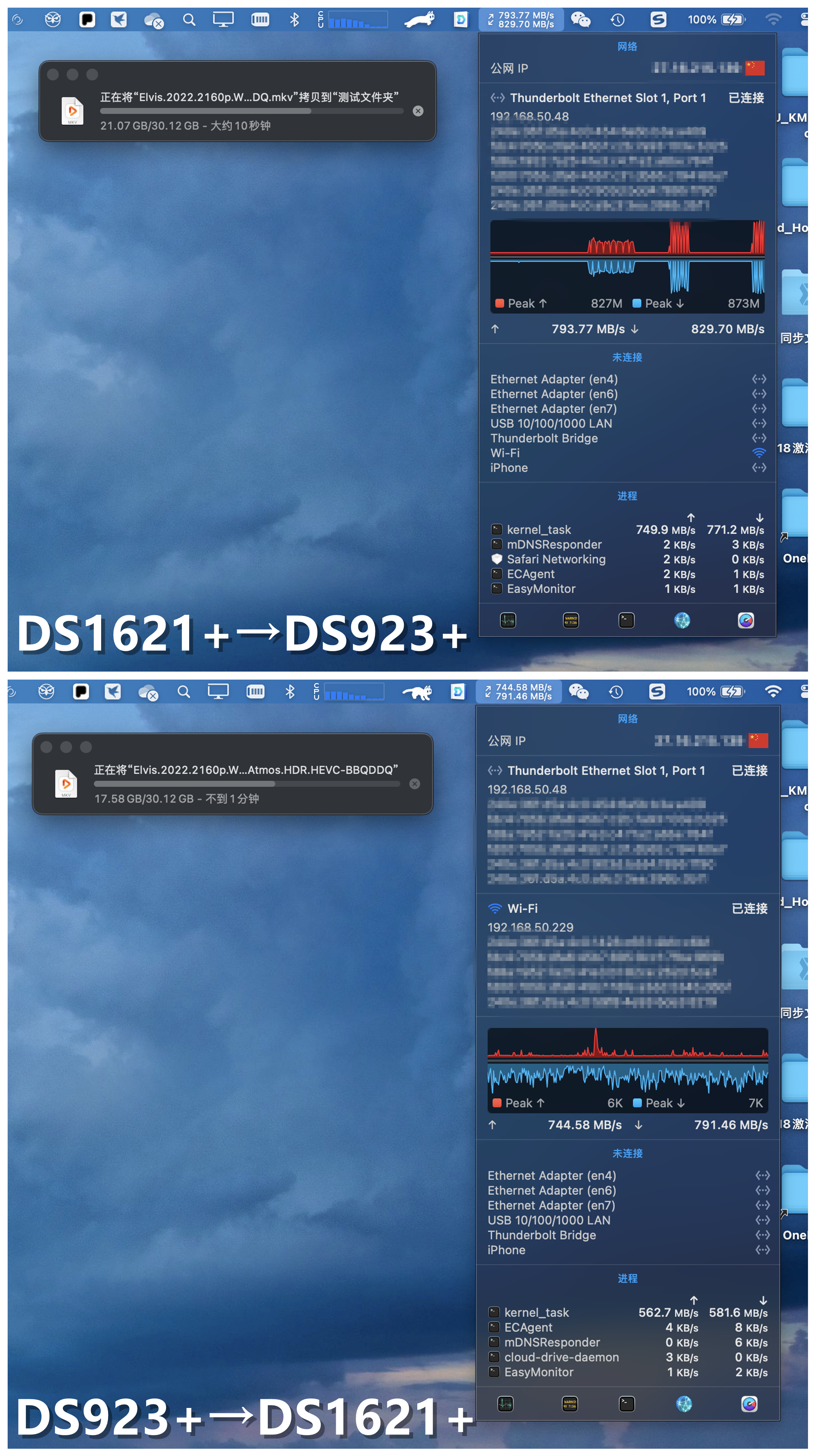The image size is (816, 1456).
Task: Click the globe network utility icon
Action: pos(682,621)
